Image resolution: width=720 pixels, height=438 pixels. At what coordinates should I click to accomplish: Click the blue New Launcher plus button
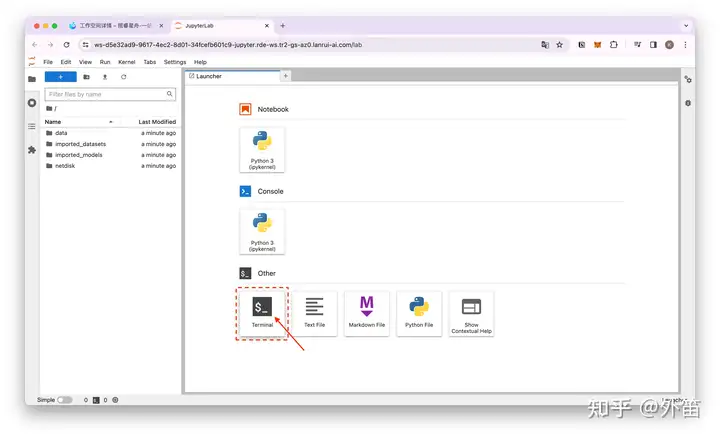pyautogui.click(x=61, y=77)
